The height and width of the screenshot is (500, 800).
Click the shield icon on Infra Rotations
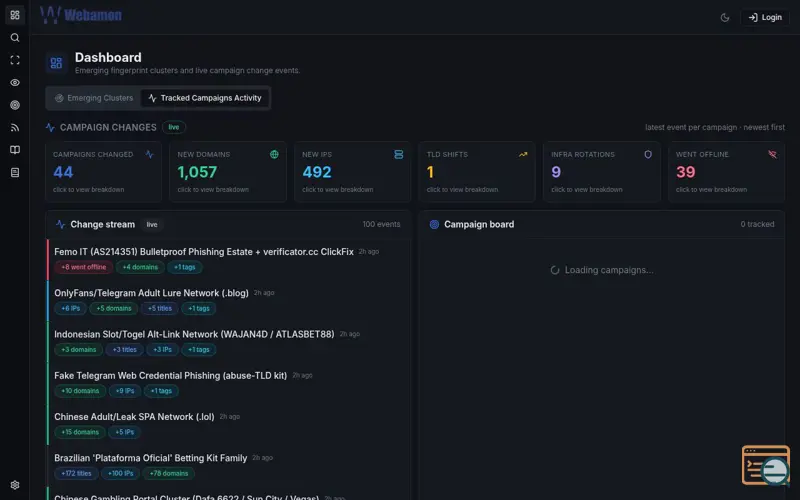[648, 154]
